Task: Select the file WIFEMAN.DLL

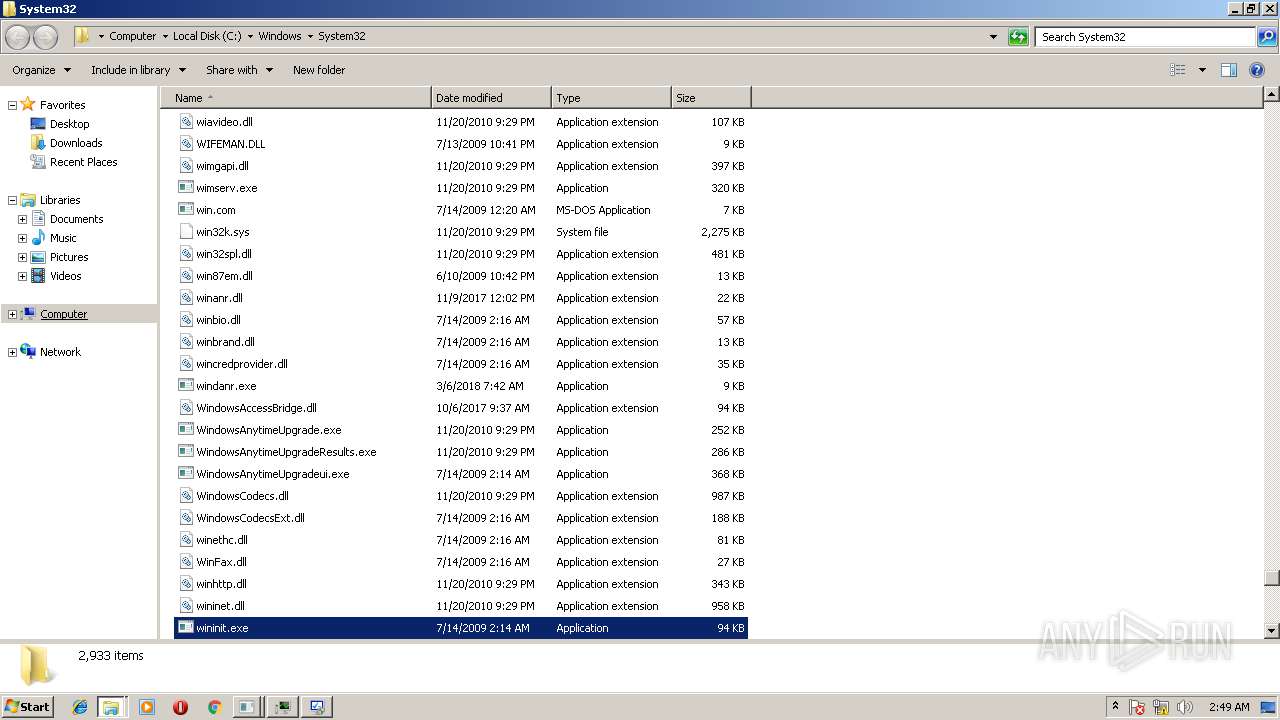Action: [x=461, y=144]
